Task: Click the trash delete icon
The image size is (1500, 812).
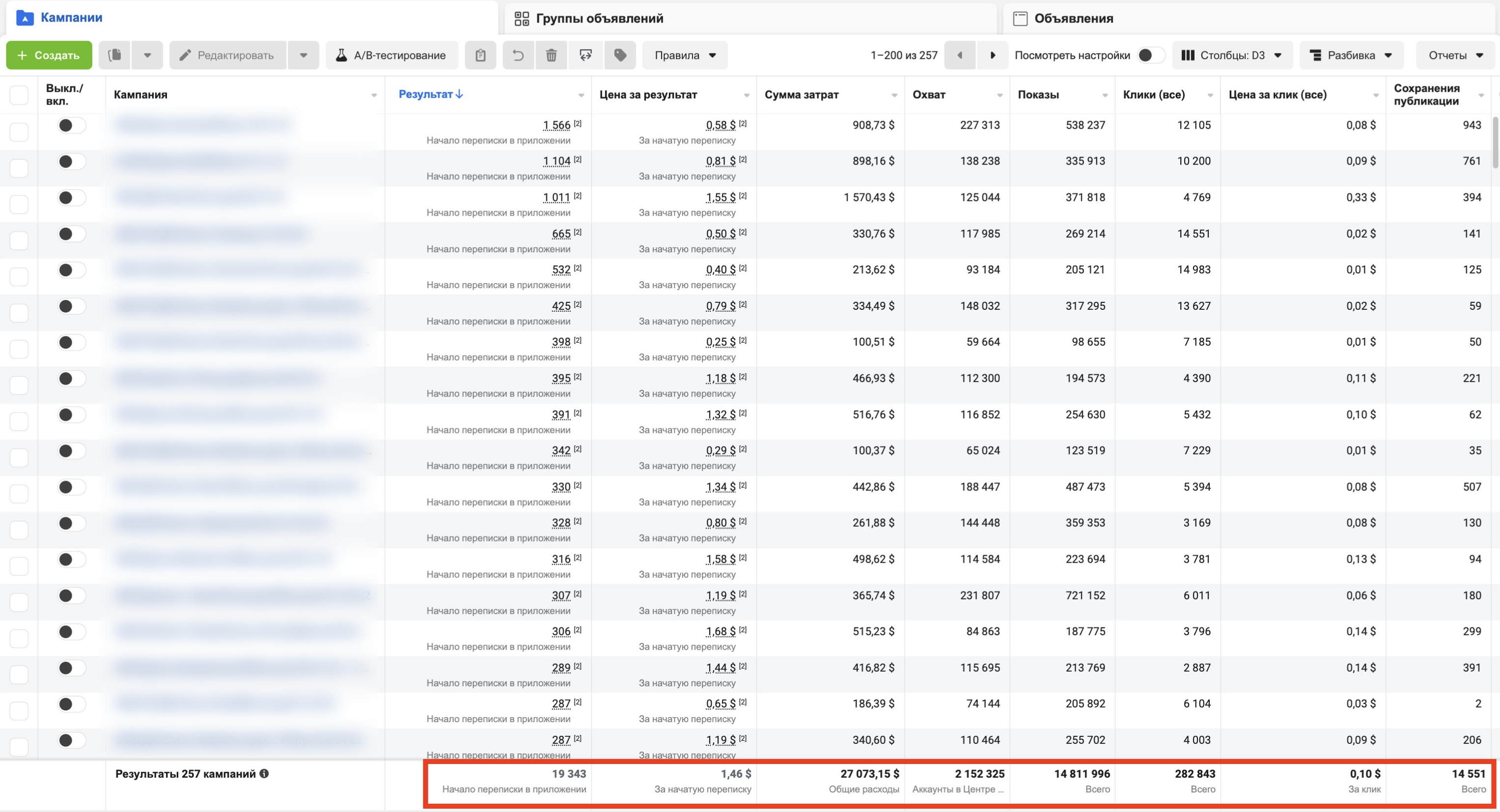Action: 552,55
